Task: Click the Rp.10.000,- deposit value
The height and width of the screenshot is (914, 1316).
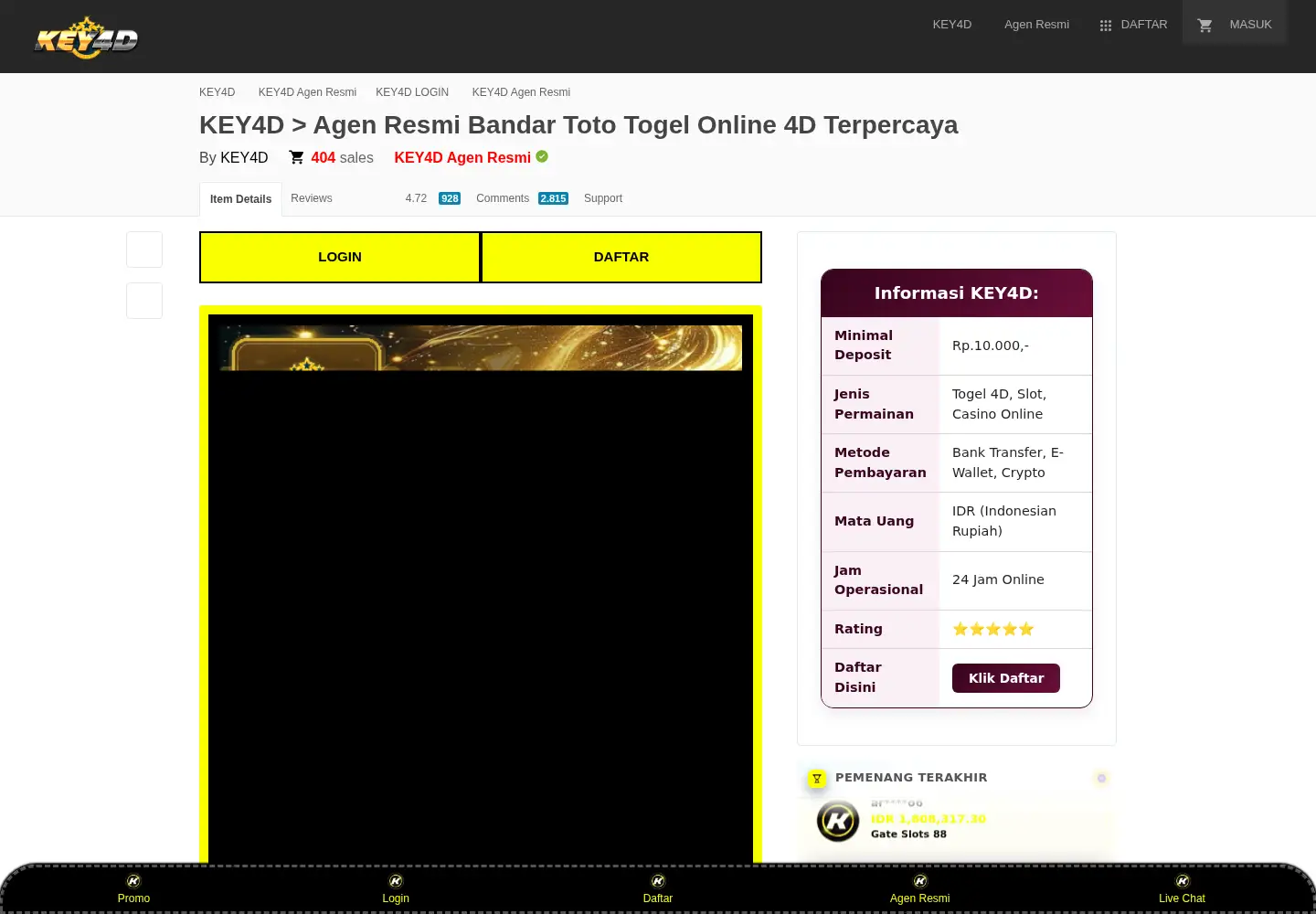Action: (991, 345)
